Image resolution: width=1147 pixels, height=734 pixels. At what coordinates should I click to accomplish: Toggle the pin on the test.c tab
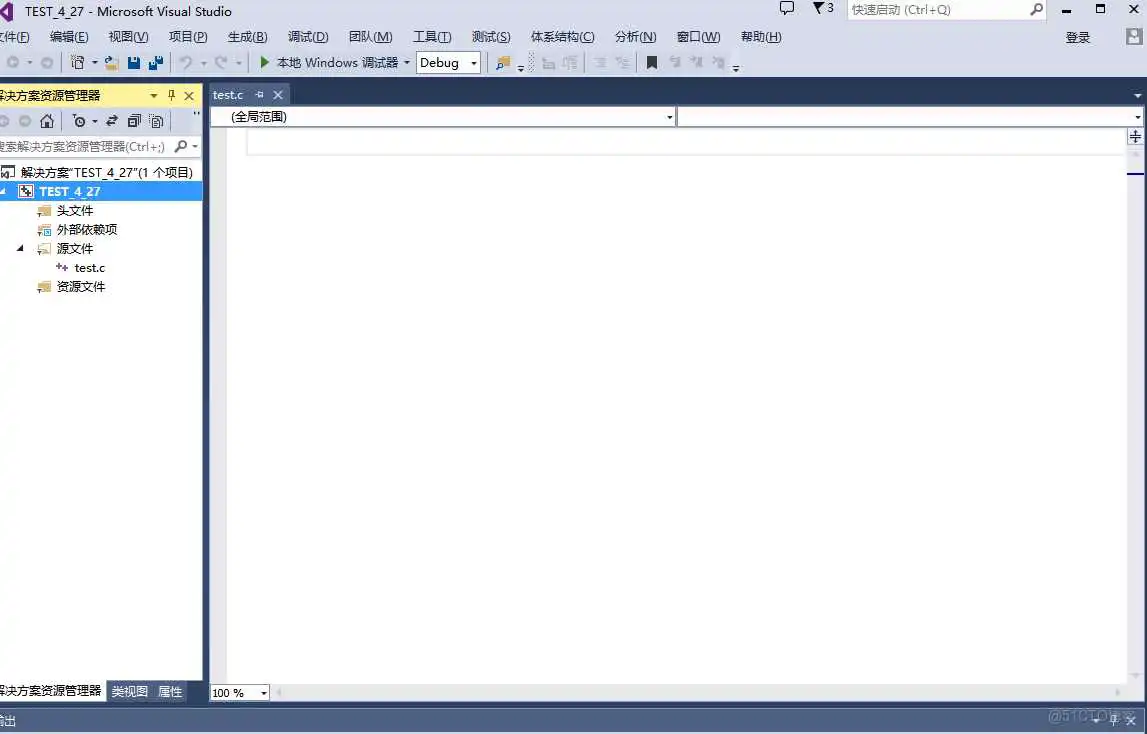tap(259, 95)
